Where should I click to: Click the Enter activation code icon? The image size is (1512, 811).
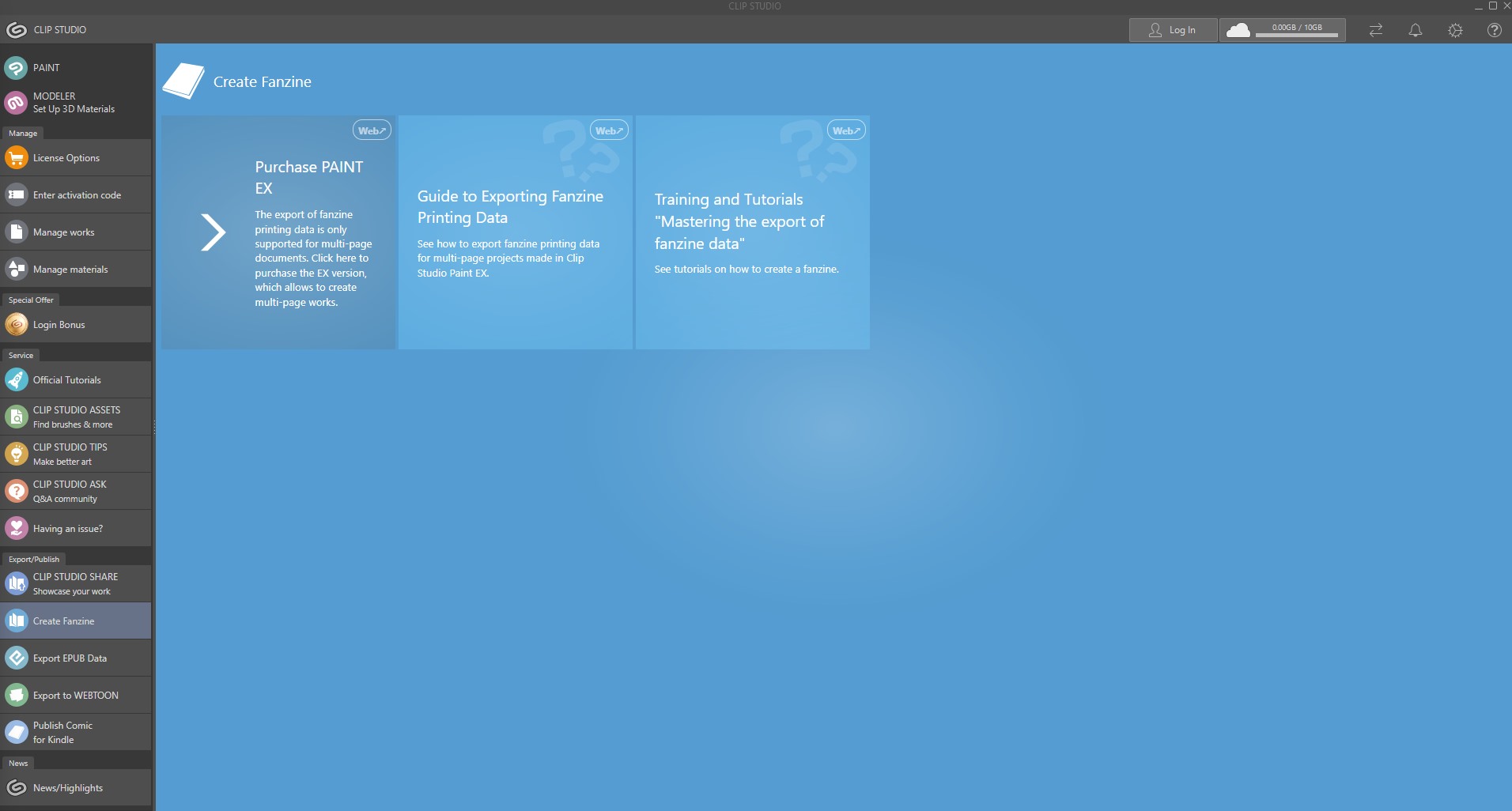pyautogui.click(x=16, y=195)
